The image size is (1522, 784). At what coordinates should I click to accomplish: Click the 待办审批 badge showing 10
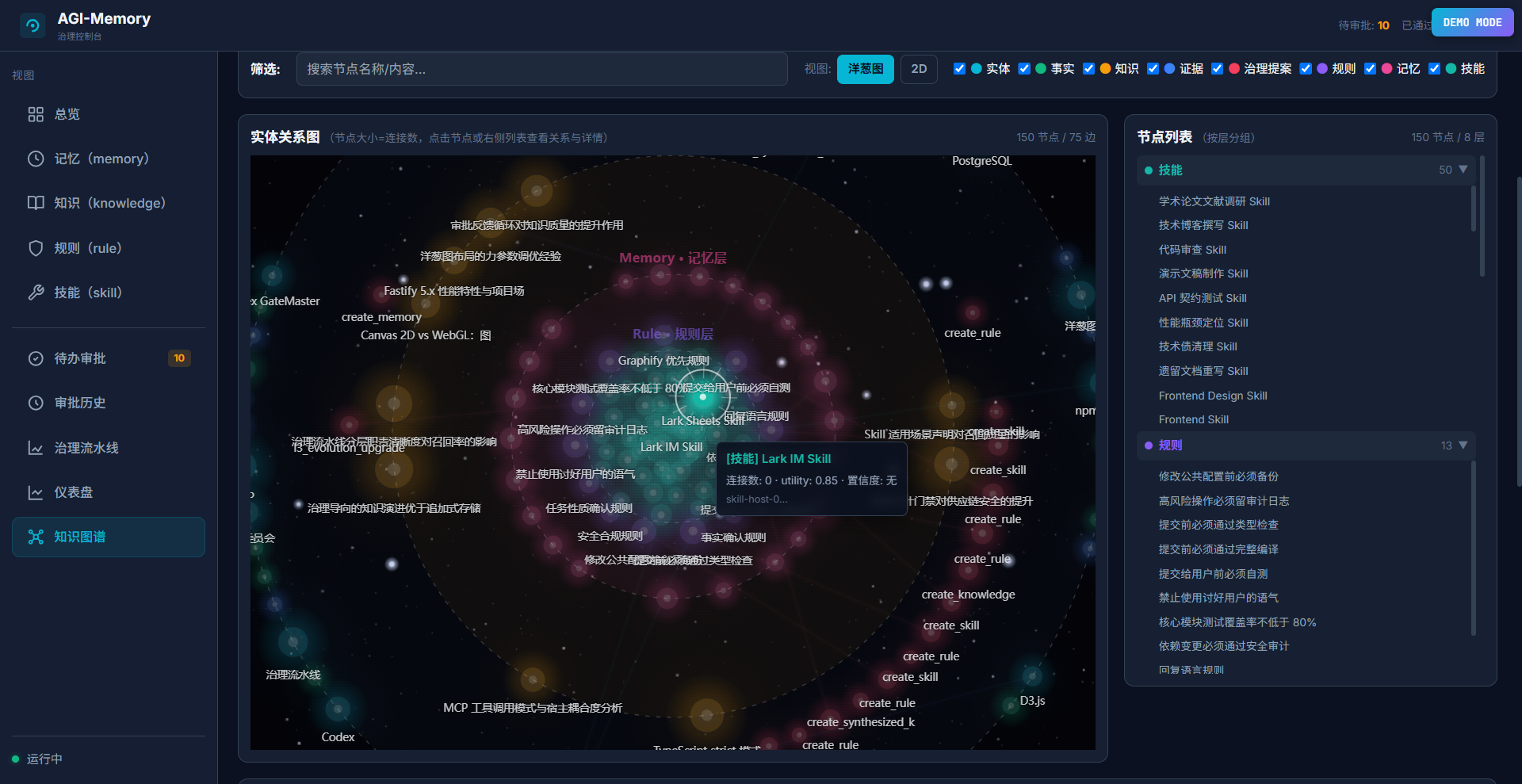[179, 358]
